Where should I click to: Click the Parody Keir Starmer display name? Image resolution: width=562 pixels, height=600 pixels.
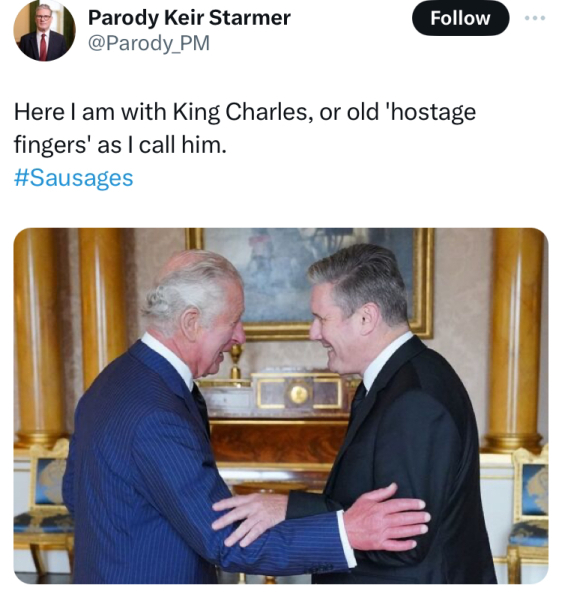tap(189, 18)
